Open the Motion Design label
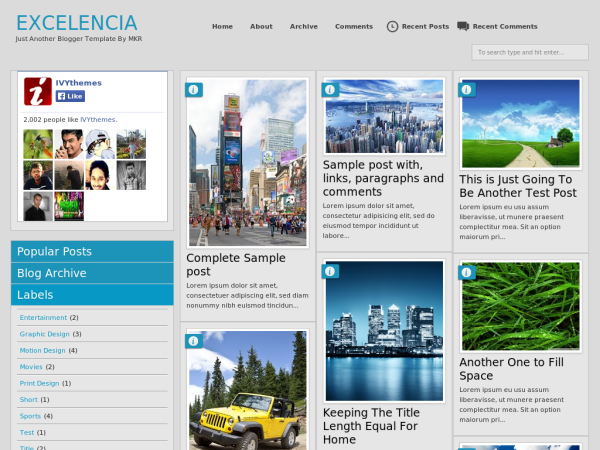This screenshot has height=450, width=600. (42, 351)
